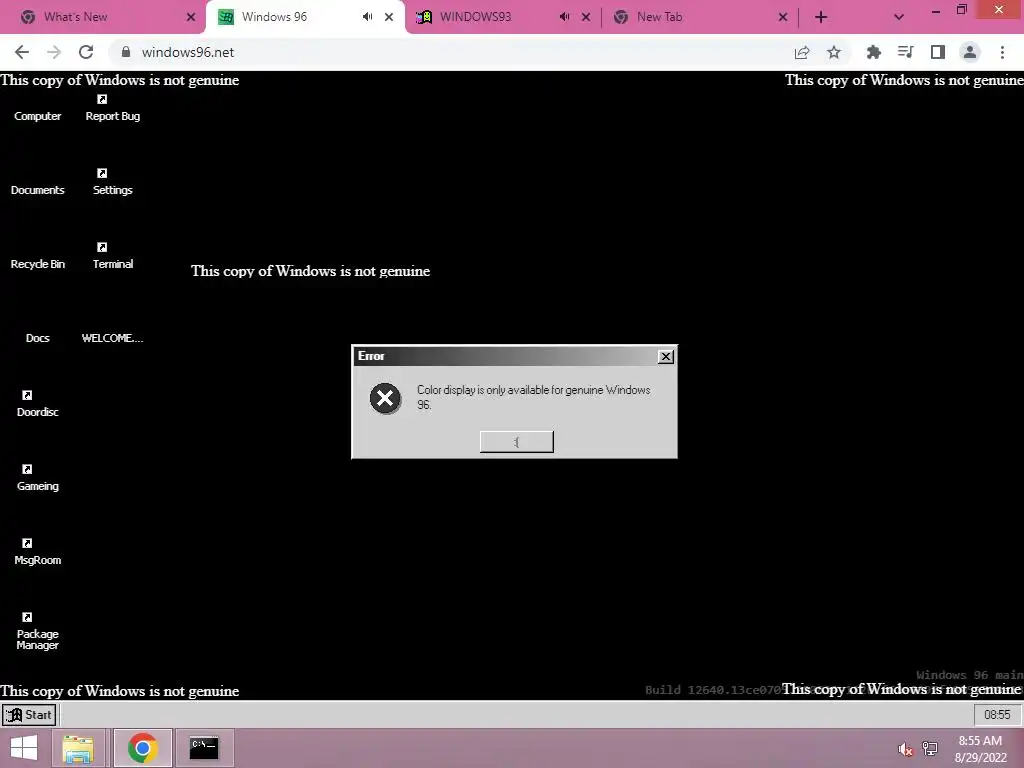This screenshot has width=1024, height=768.
Task: Open a new browser tab
Action: 821,17
